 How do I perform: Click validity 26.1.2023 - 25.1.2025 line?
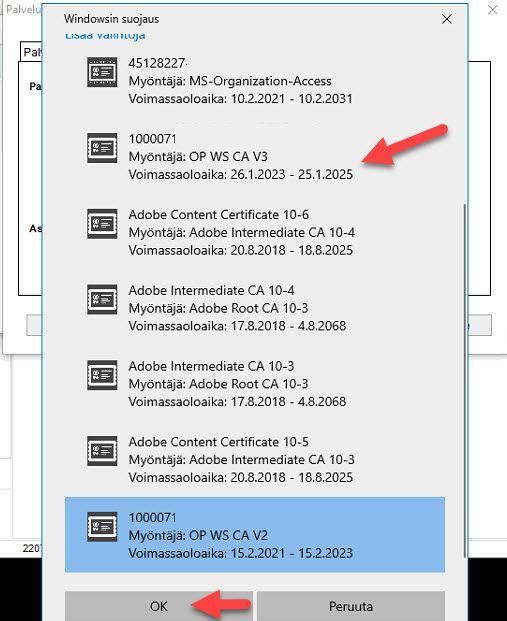(240, 174)
